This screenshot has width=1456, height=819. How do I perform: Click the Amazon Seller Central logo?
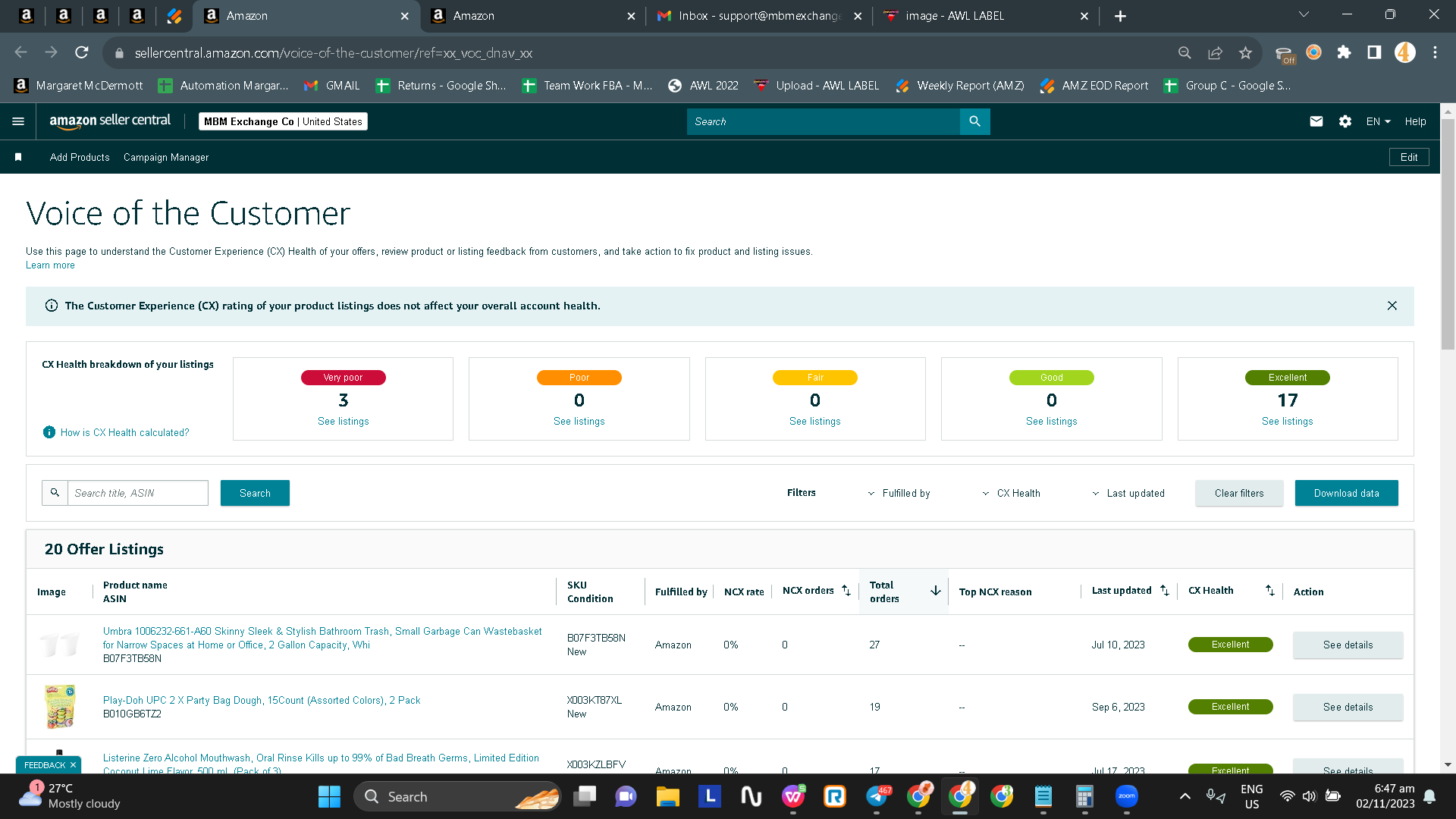click(x=110, y=121)
